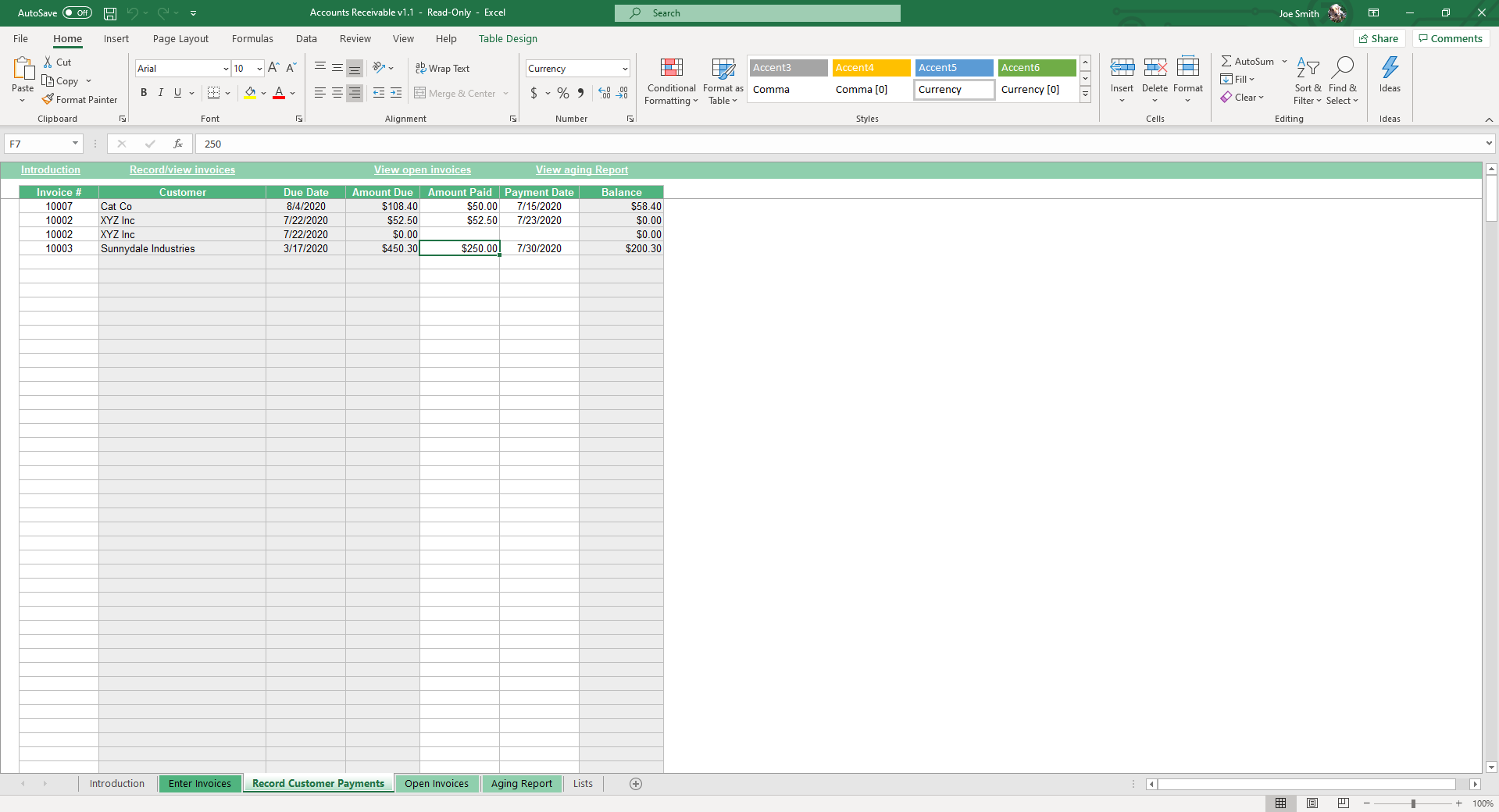Toggle Bold formatting

[x=144, y=93]
